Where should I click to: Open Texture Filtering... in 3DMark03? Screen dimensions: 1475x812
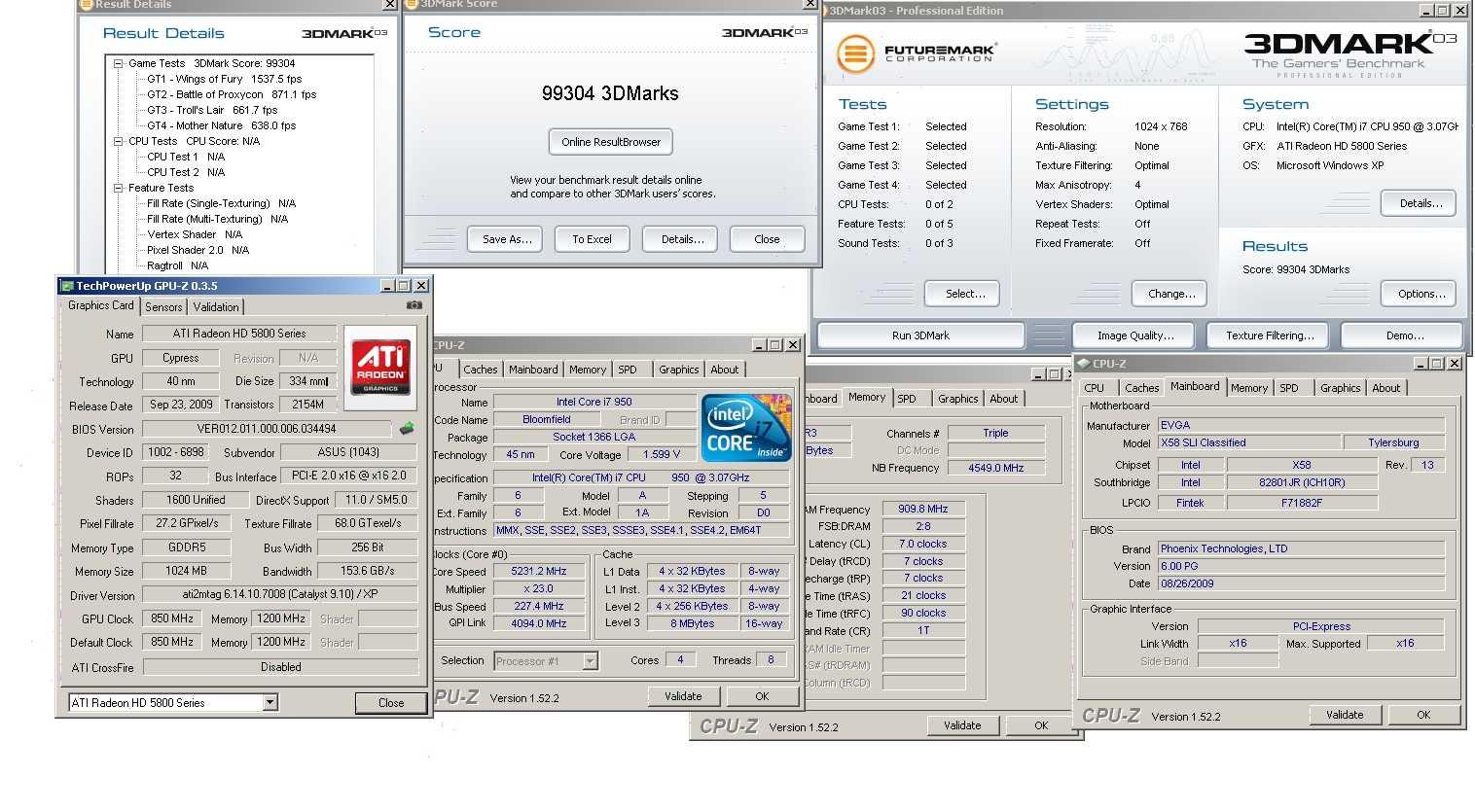pos(1270,335)
